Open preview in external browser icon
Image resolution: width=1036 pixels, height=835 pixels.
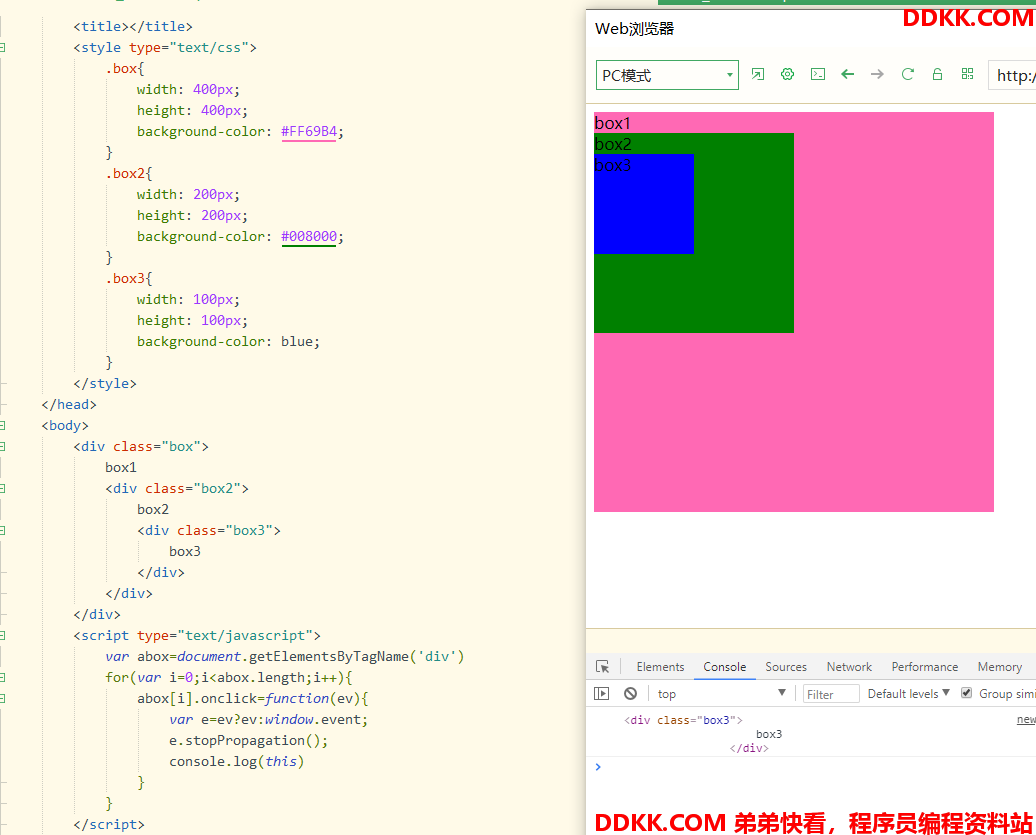[x=757, y=74]
